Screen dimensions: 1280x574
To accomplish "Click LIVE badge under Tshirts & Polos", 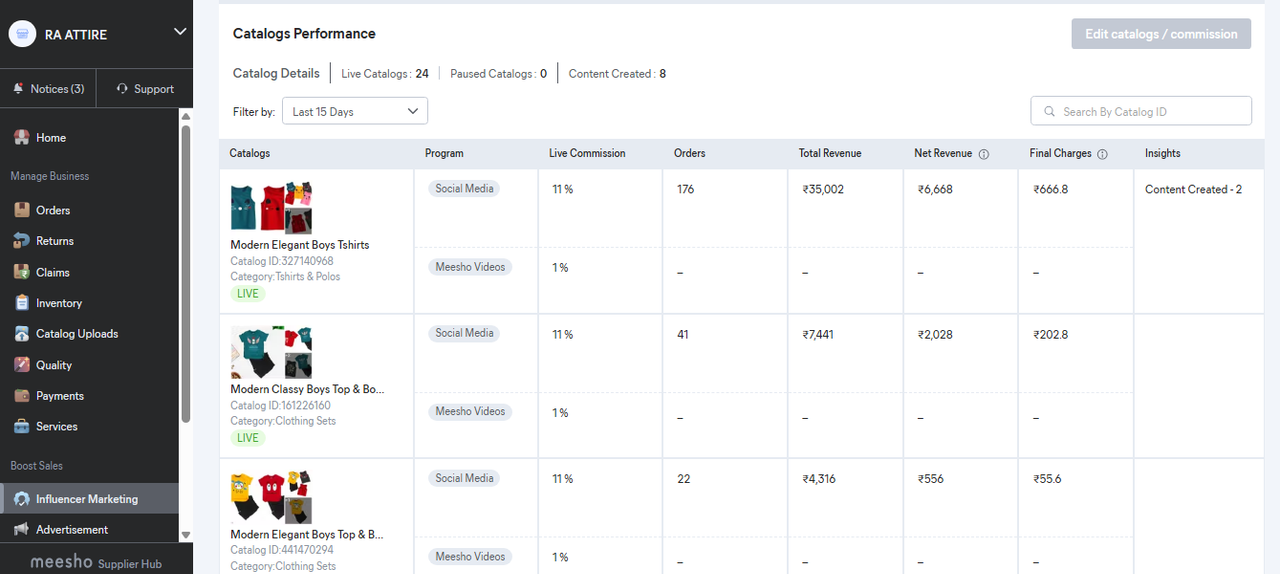I will [247, 294].
